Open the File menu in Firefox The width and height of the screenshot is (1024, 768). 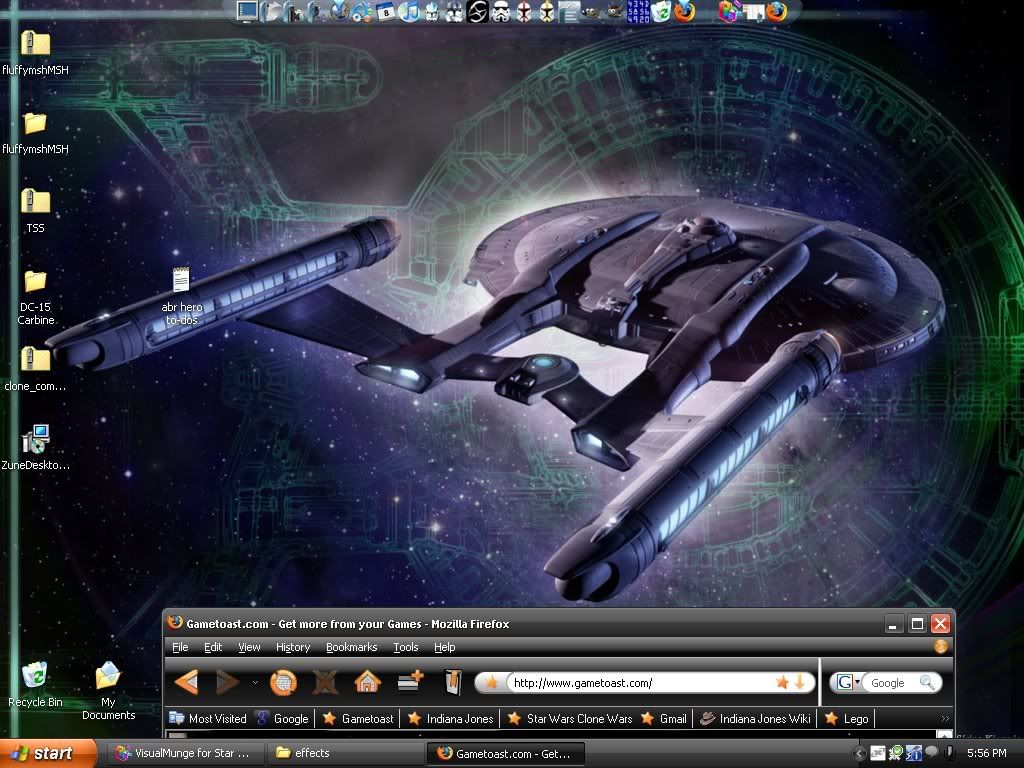180,647
